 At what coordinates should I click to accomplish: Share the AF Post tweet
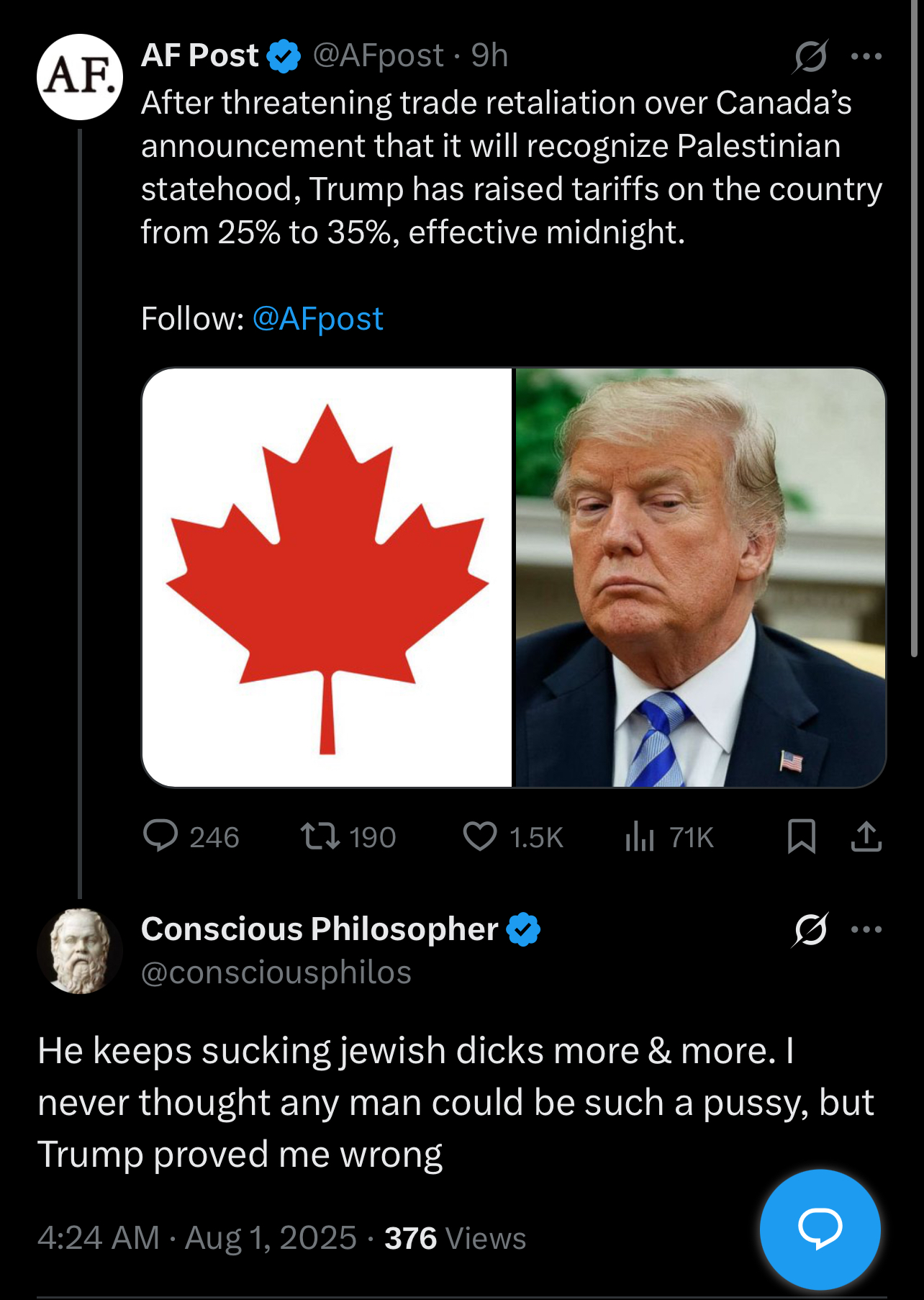point(866,836)
